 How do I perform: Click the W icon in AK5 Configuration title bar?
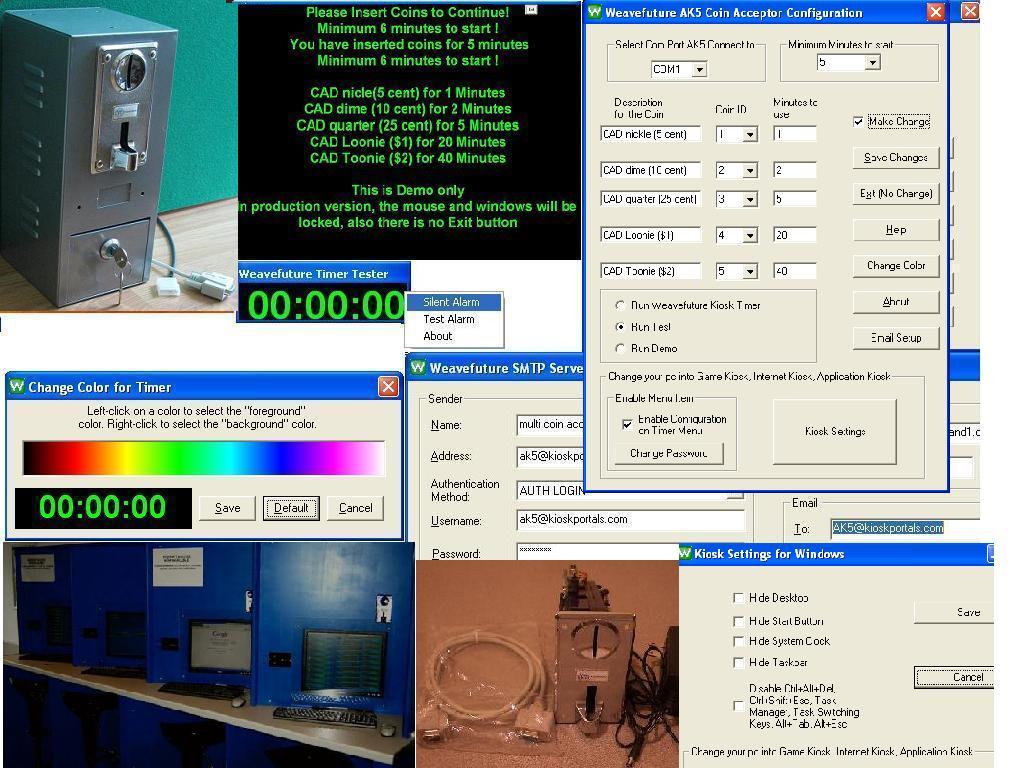point(594,12)
